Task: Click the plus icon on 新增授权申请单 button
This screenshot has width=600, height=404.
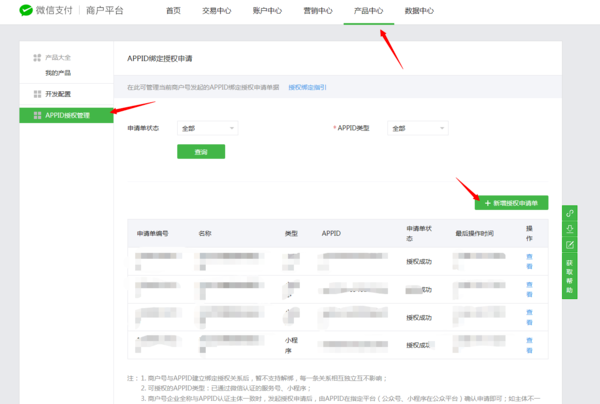Action: [488, 203]
